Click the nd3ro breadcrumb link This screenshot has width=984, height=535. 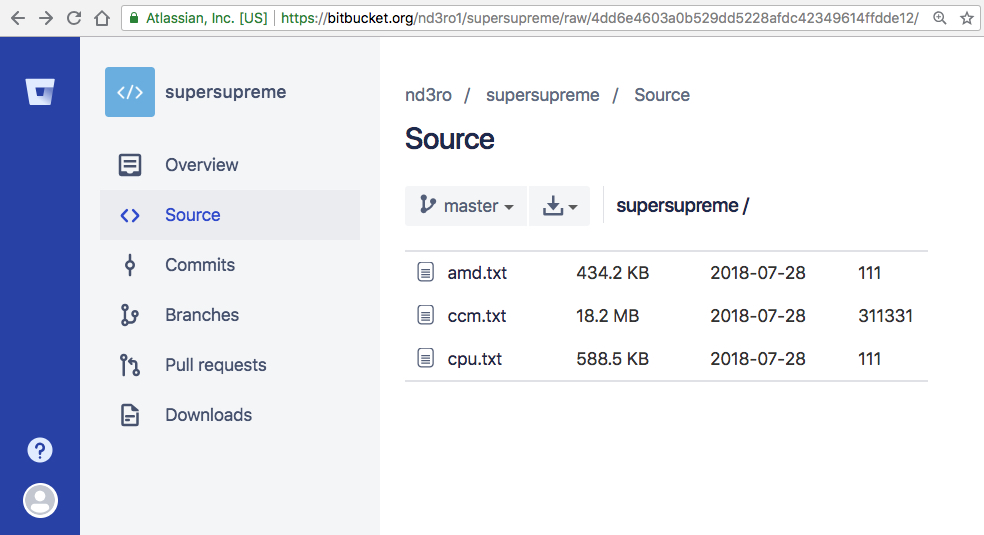click(x=428, y=95)
